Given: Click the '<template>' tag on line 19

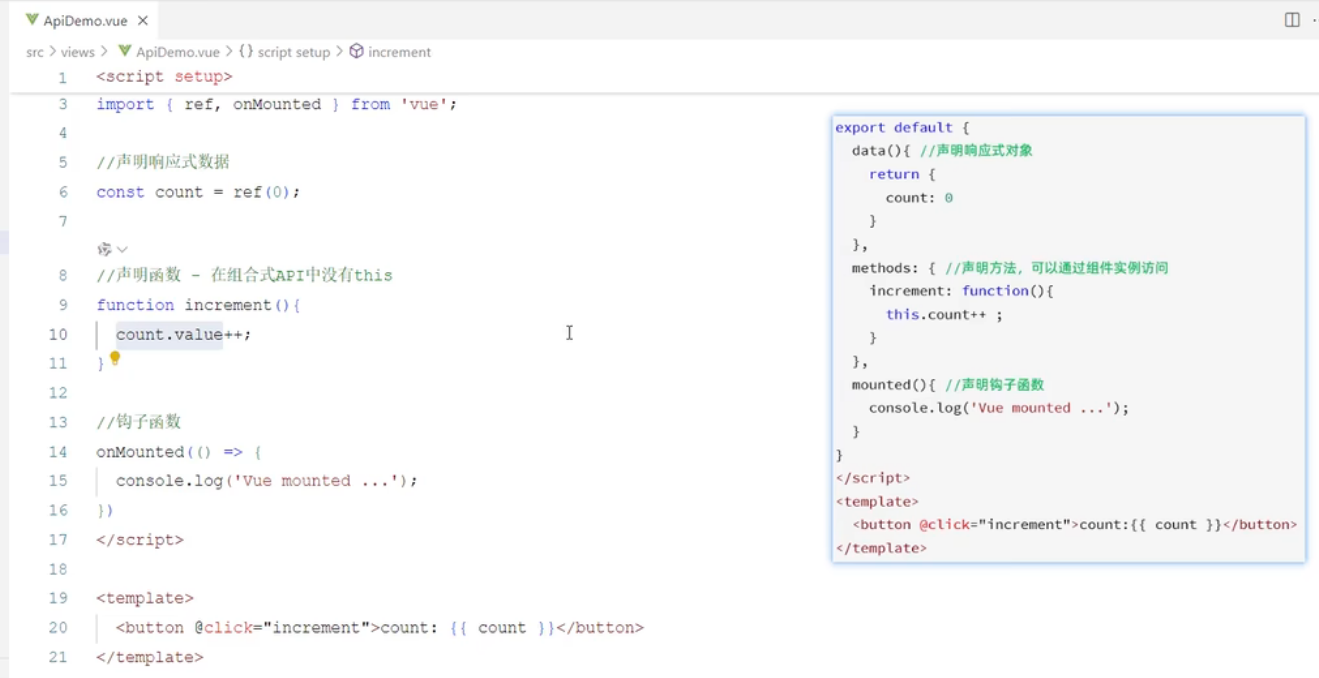Looking at the screenshot, I should coord(145,598).
